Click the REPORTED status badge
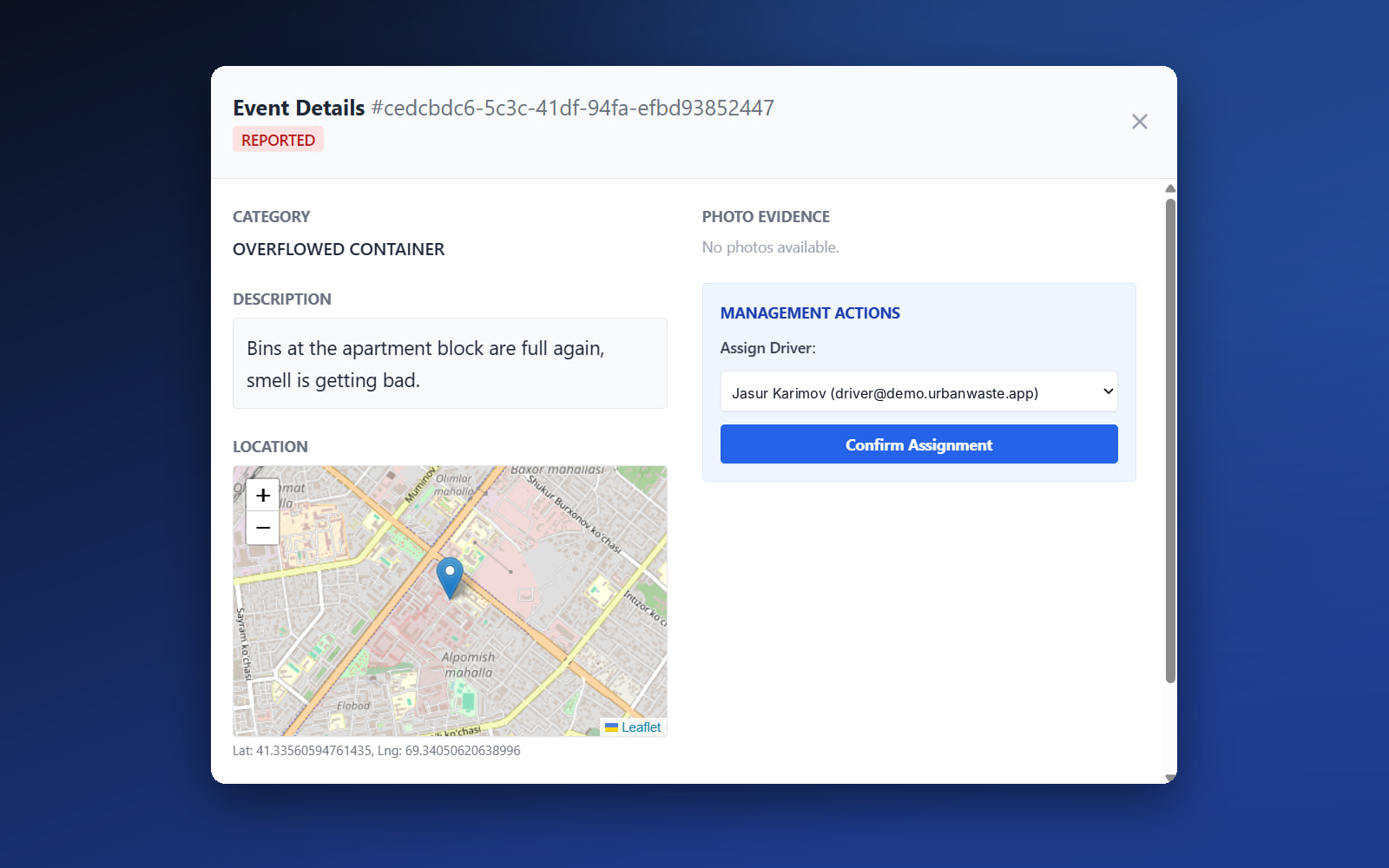Image resolution: width=1389 pixels, height=868 pixels. tap(278, 140)
